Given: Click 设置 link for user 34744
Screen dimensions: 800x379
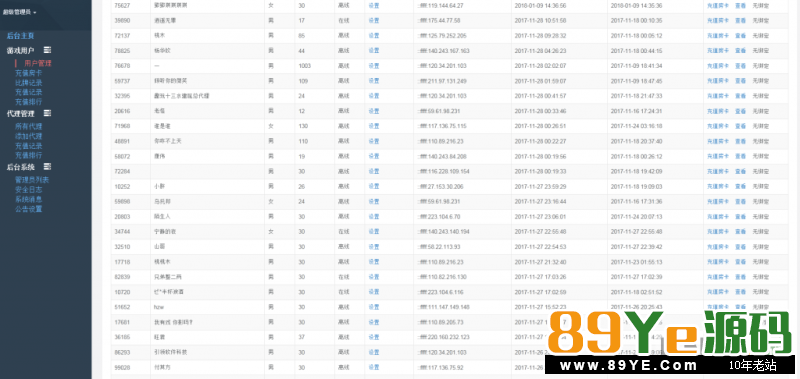Looking at the screenshot, I should tap(374, 232).
